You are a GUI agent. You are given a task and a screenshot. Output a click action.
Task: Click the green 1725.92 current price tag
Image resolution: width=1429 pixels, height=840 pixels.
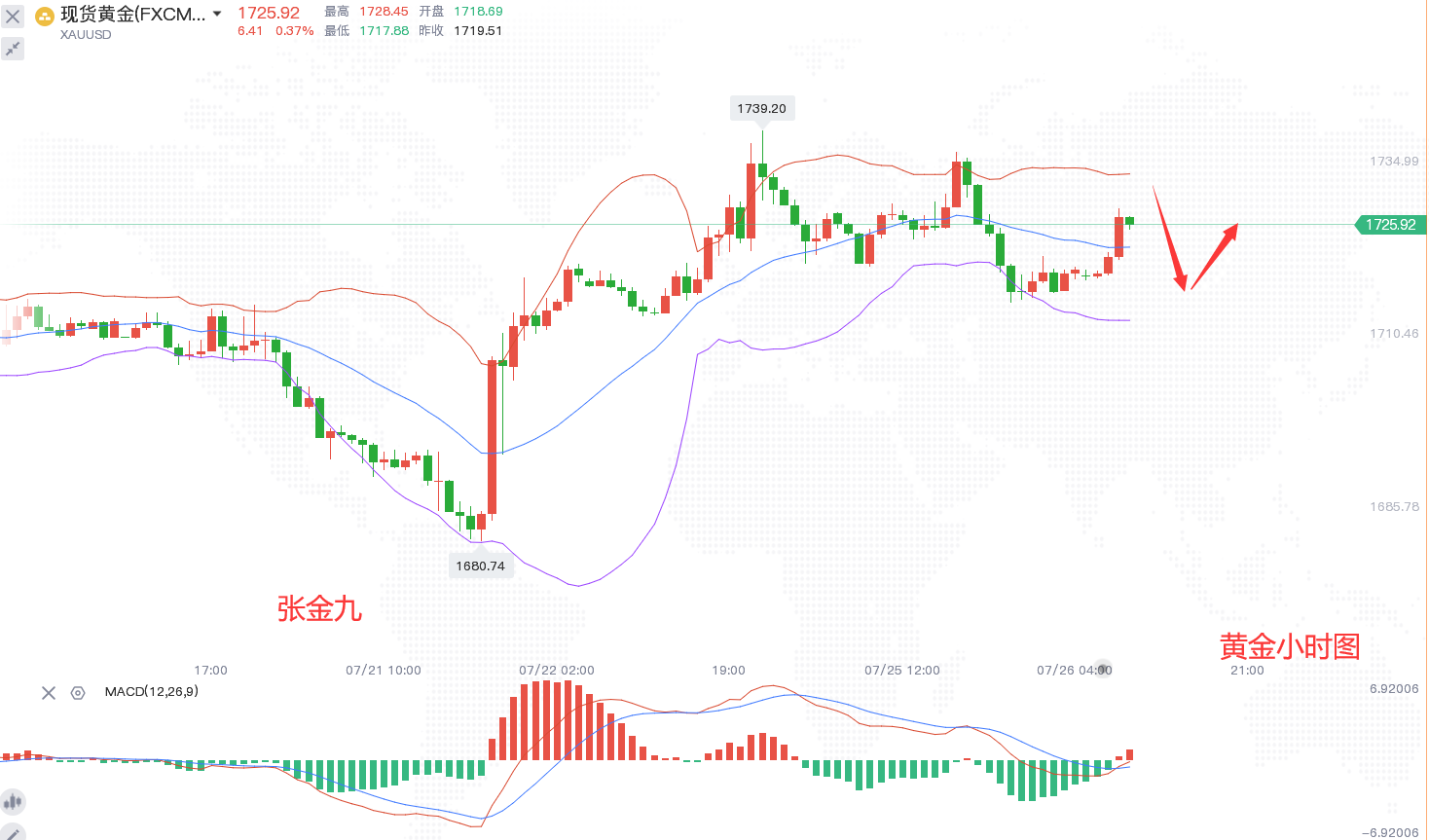(x=1391, y=225)
